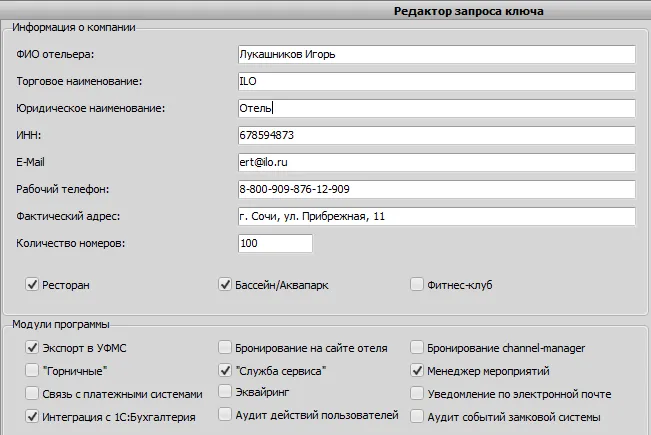
Task: Click into the E-Mail field
Action: tap(436, 162)
